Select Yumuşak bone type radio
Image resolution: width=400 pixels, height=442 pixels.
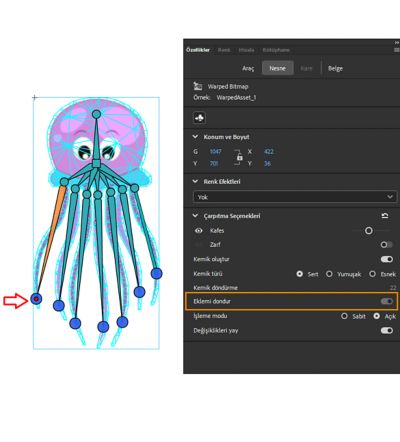coord(329,274)
